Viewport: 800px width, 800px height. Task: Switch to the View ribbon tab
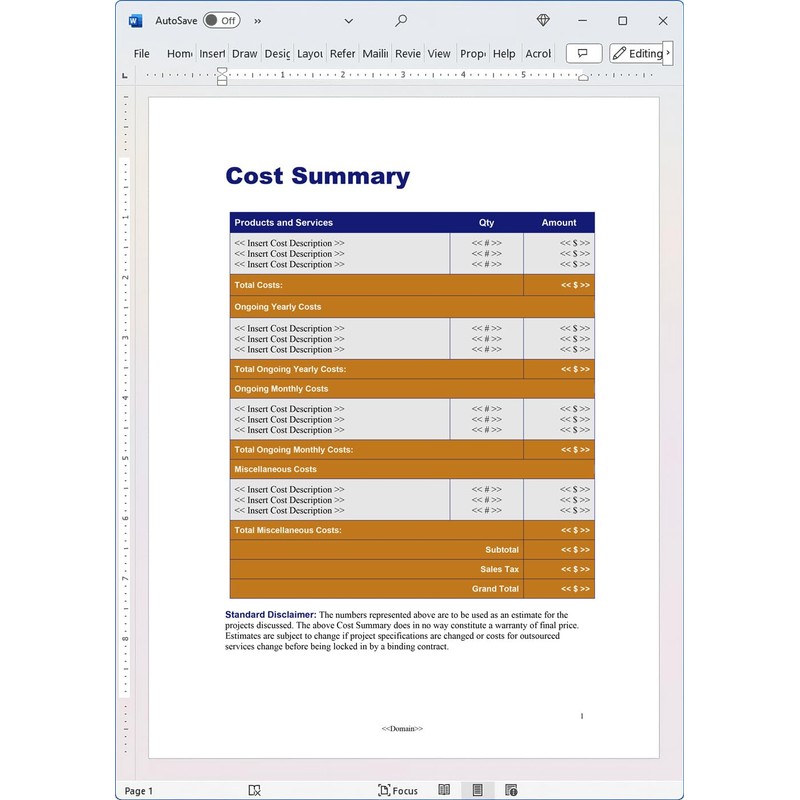click(439, 54)
